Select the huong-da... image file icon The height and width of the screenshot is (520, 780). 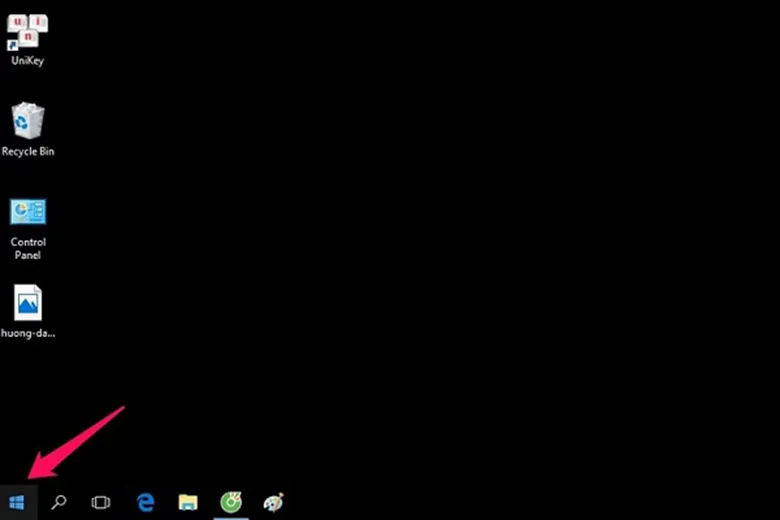click(x=28, y=302)
